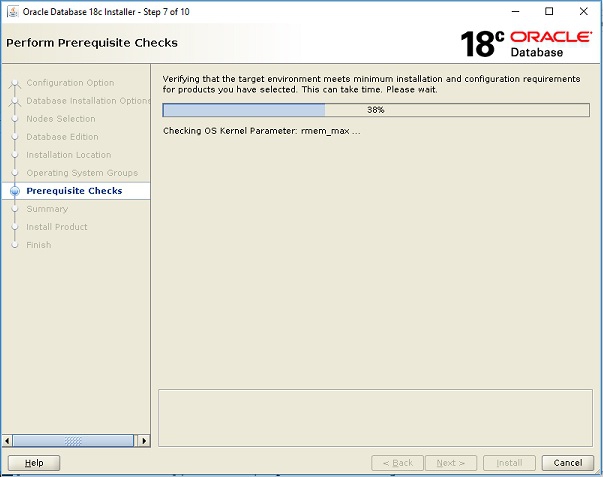Click the empty details box at bottom
The image size is (603, 477).
(375, 418)
